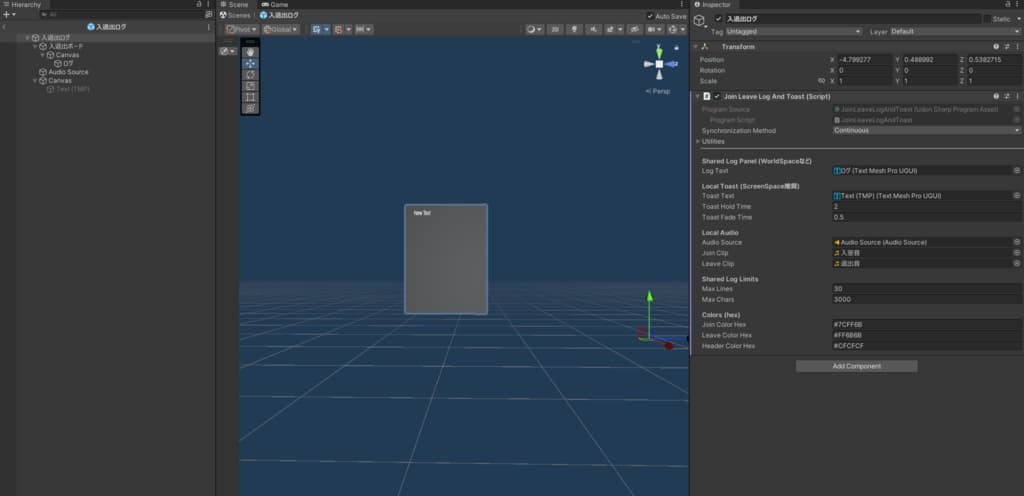Select Audio Source in the Hierarchy
Image resolution: width=1024 pixels, height=496 pixels.
pyautogui.click(x=68, y=72)
